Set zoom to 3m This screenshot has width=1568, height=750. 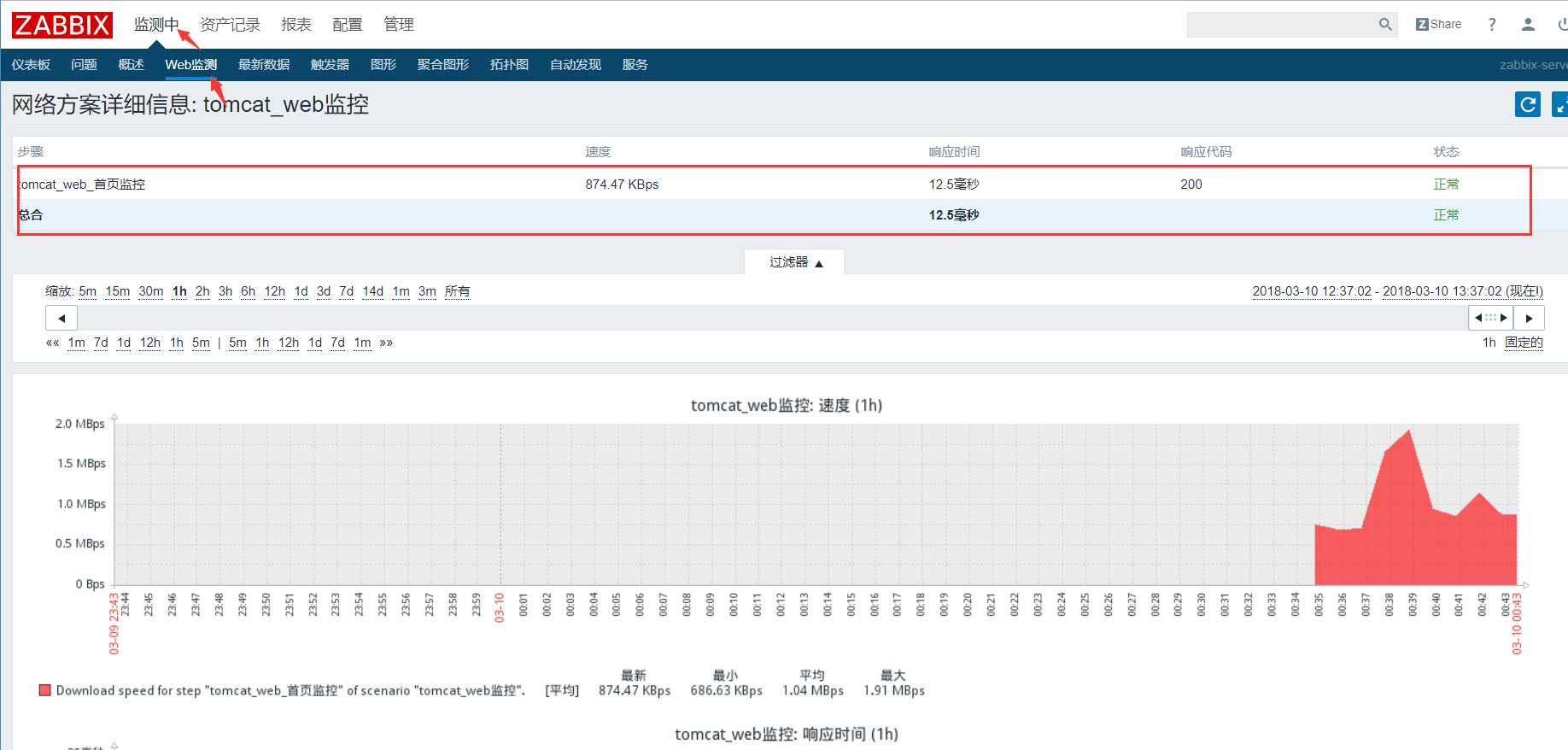point(427,291)
